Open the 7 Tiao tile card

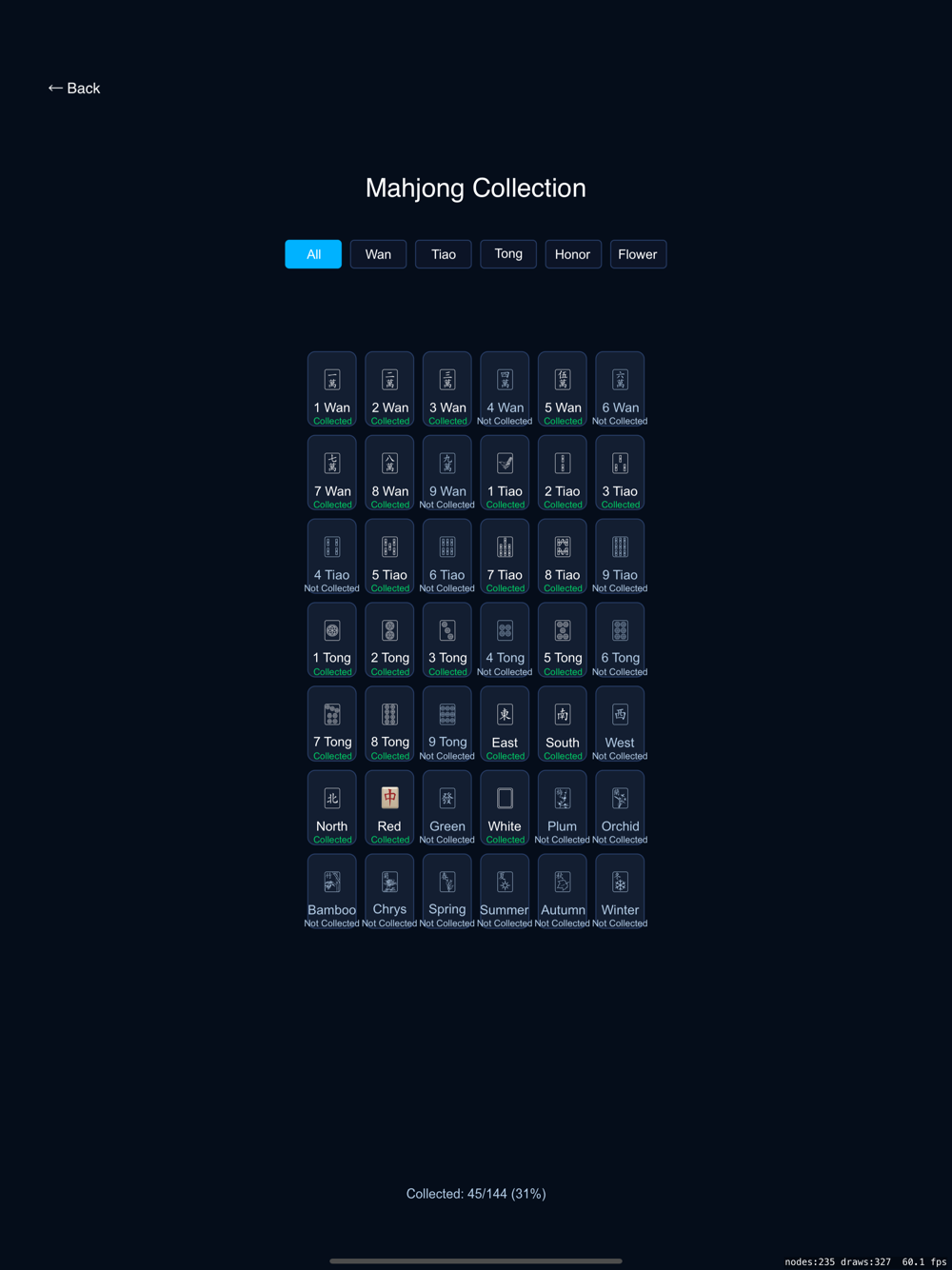505,557
